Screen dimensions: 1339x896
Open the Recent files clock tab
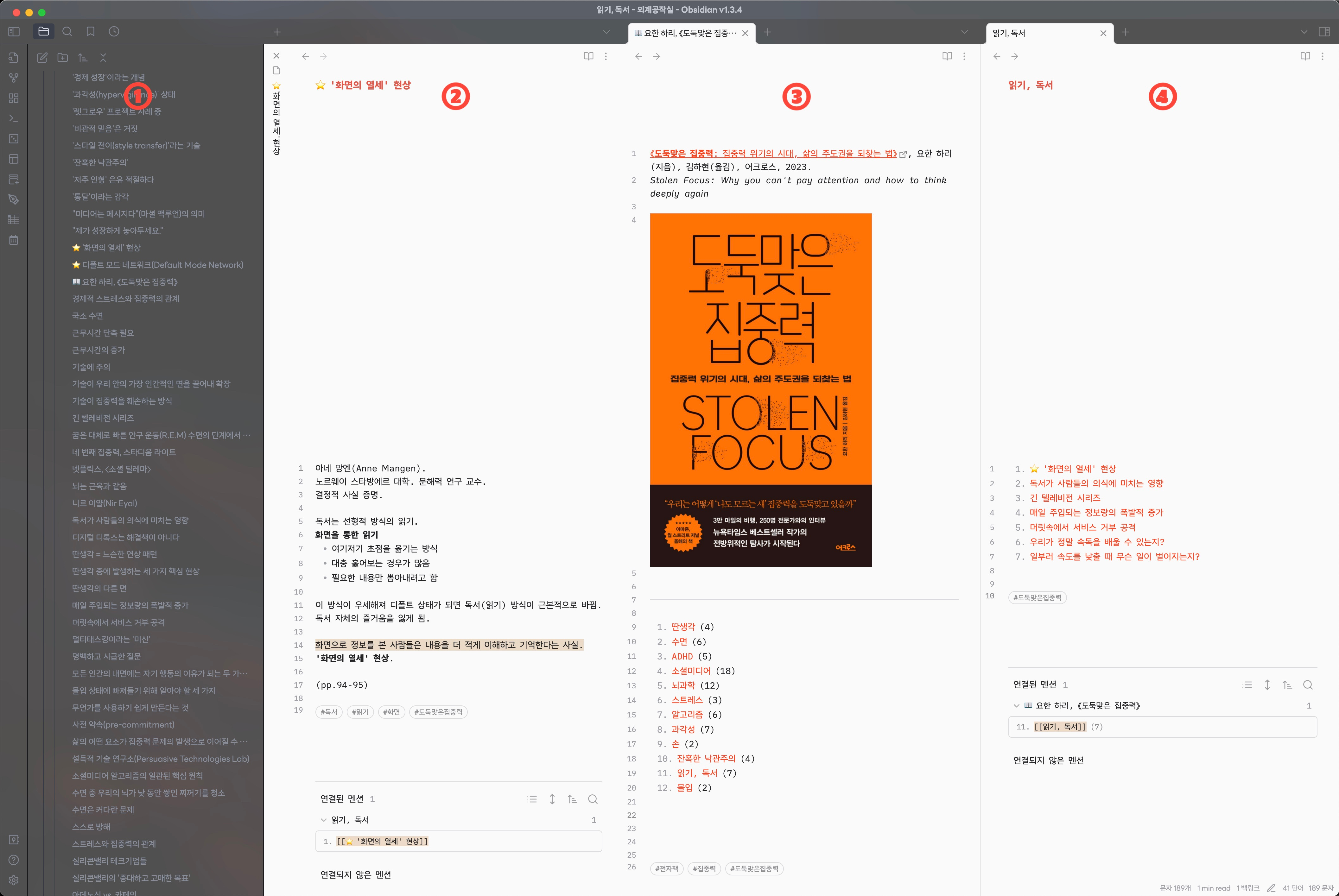[x=114, y=31]
